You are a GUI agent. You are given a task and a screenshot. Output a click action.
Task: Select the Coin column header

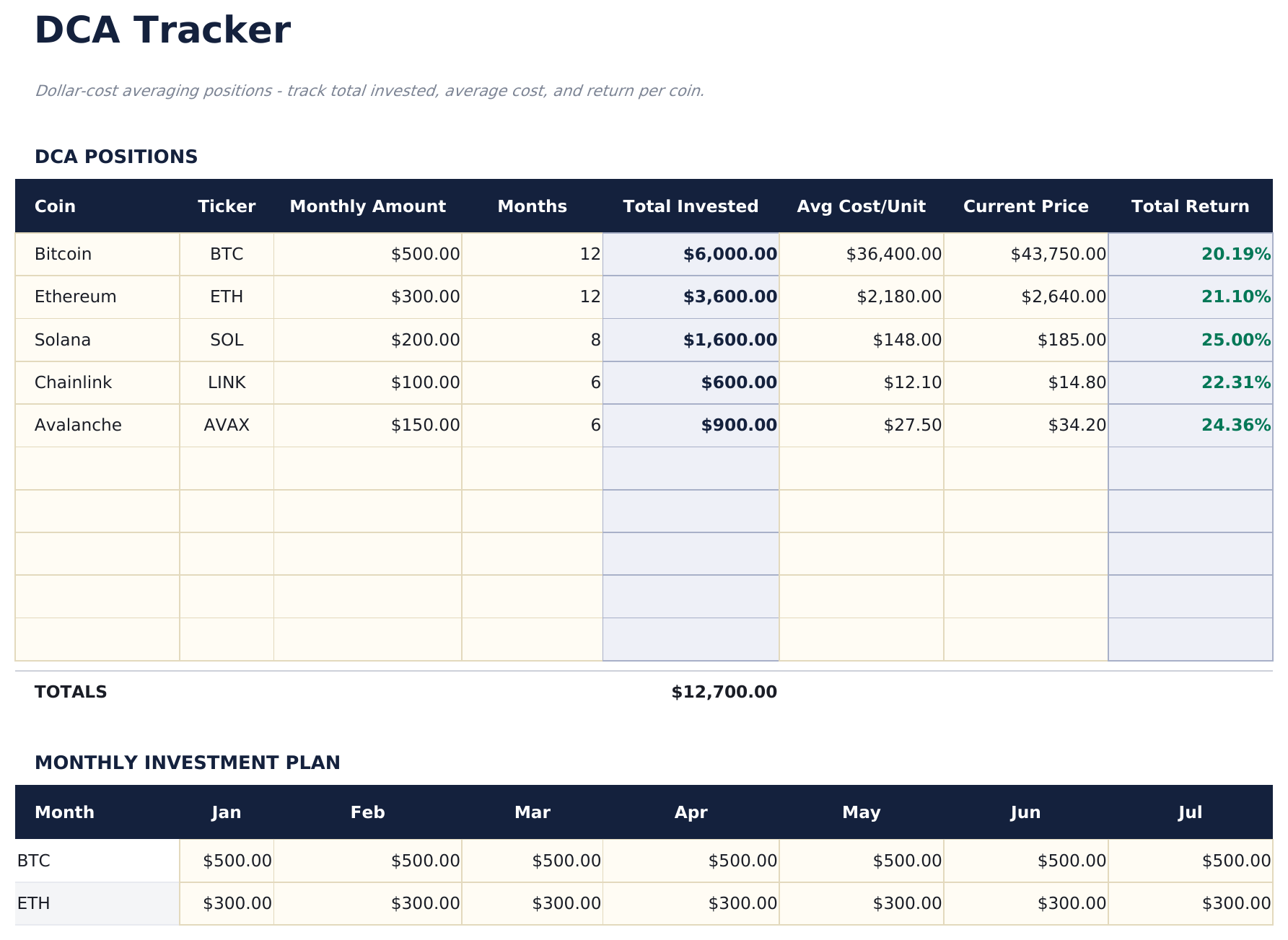click(x=55, y=206)
